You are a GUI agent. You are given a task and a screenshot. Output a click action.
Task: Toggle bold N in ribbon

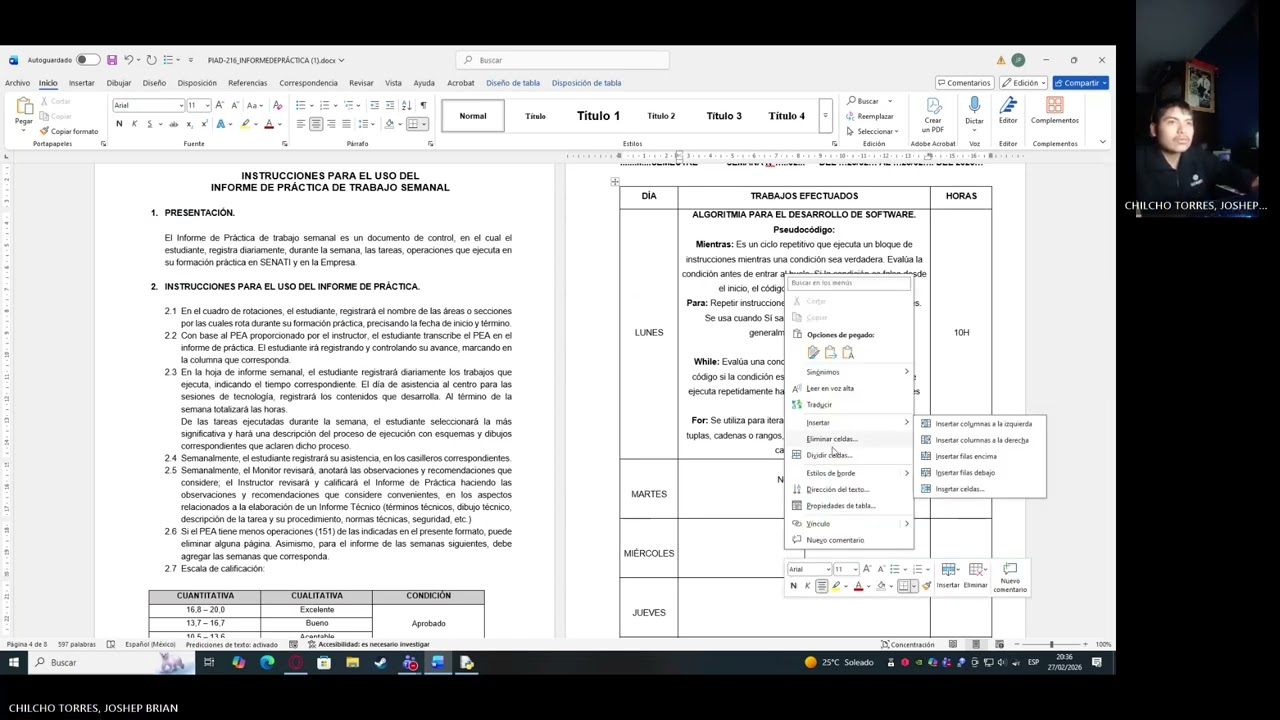[x=119, y=124]
